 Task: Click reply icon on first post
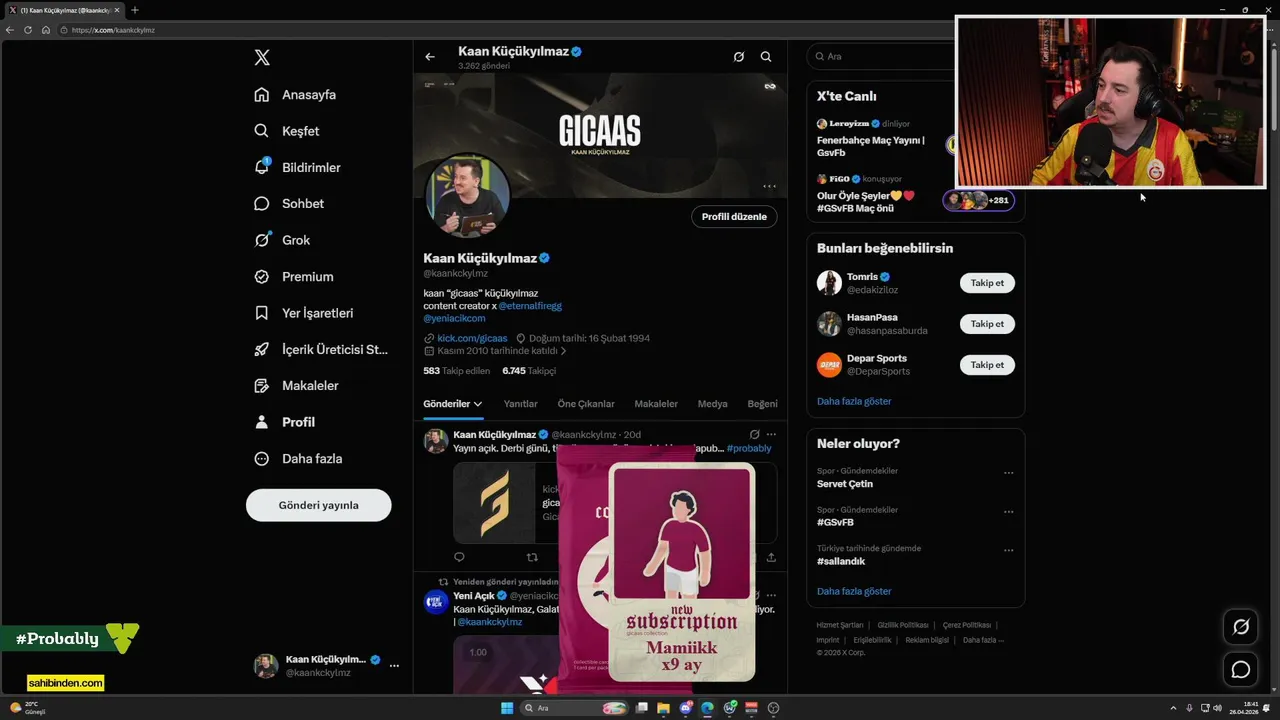460,557
